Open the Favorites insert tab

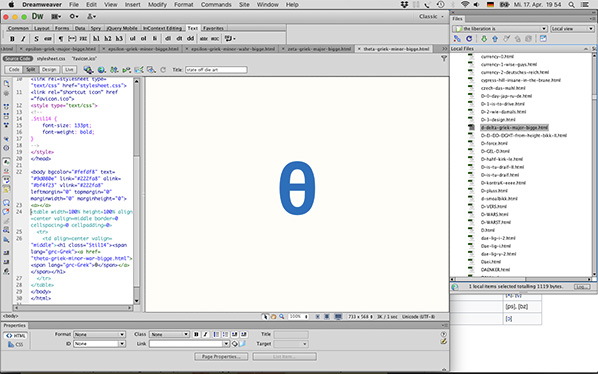tap(213, 28)
